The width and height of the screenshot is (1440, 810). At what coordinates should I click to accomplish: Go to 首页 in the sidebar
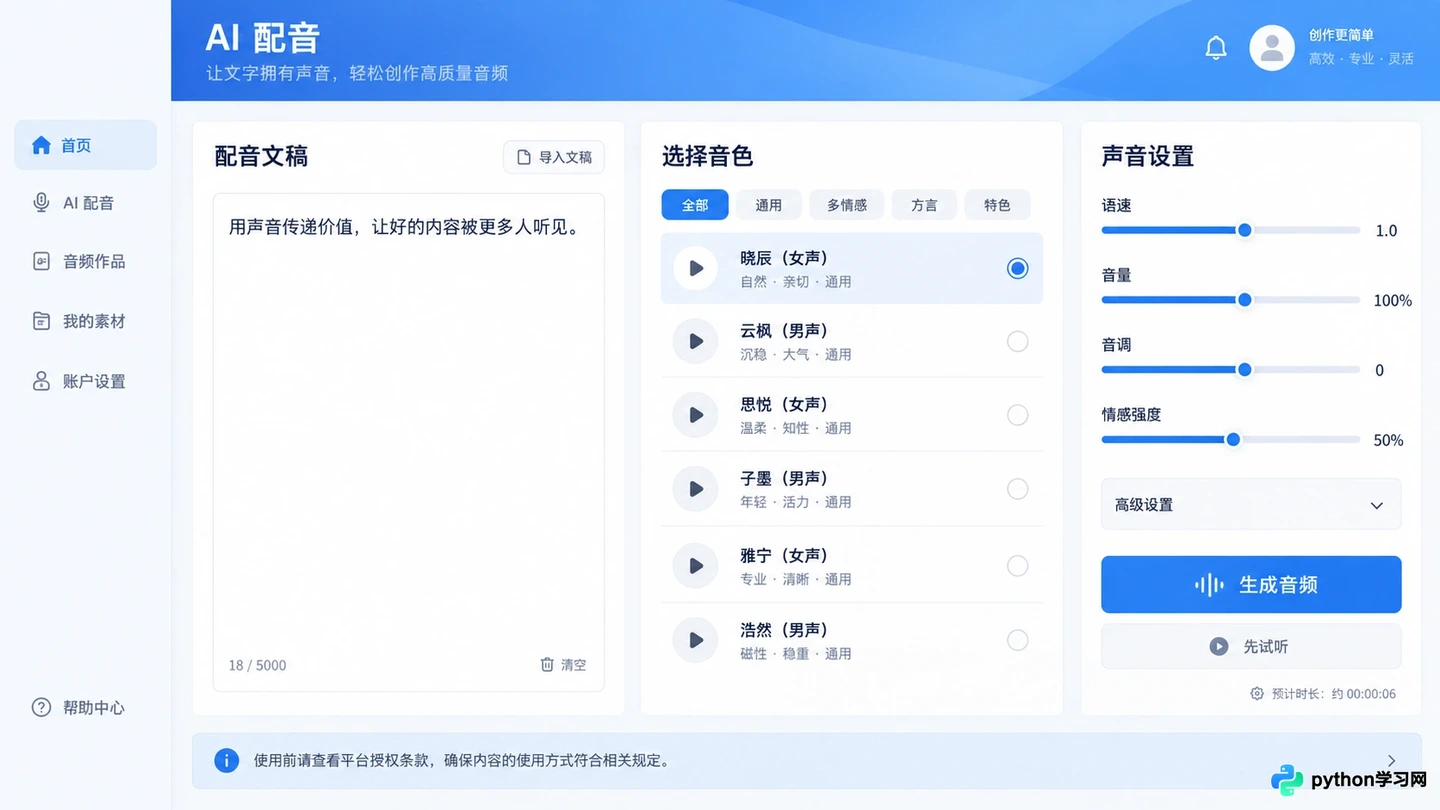coord(85,145)
